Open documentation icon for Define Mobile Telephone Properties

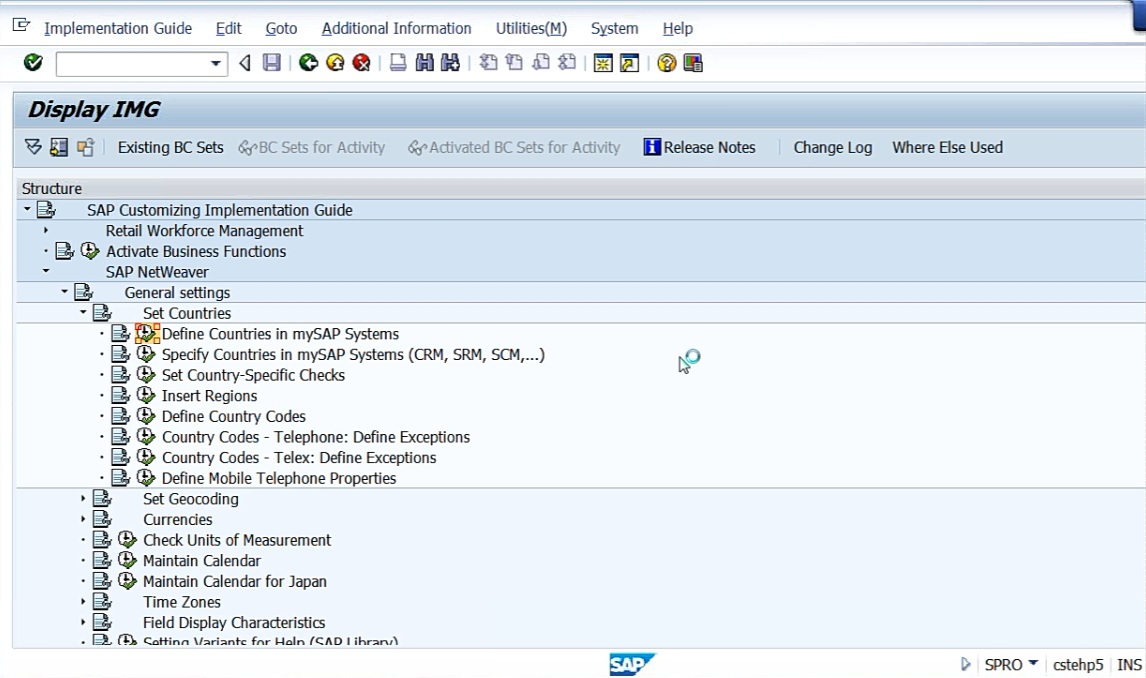coord(120,478)
